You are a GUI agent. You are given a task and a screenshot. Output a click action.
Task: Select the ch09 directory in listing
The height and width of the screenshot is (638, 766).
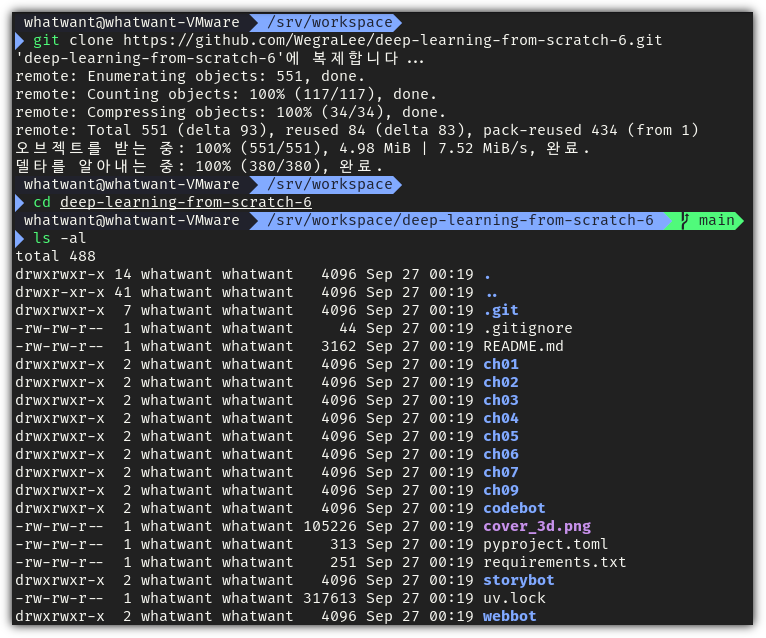point(501,490)
